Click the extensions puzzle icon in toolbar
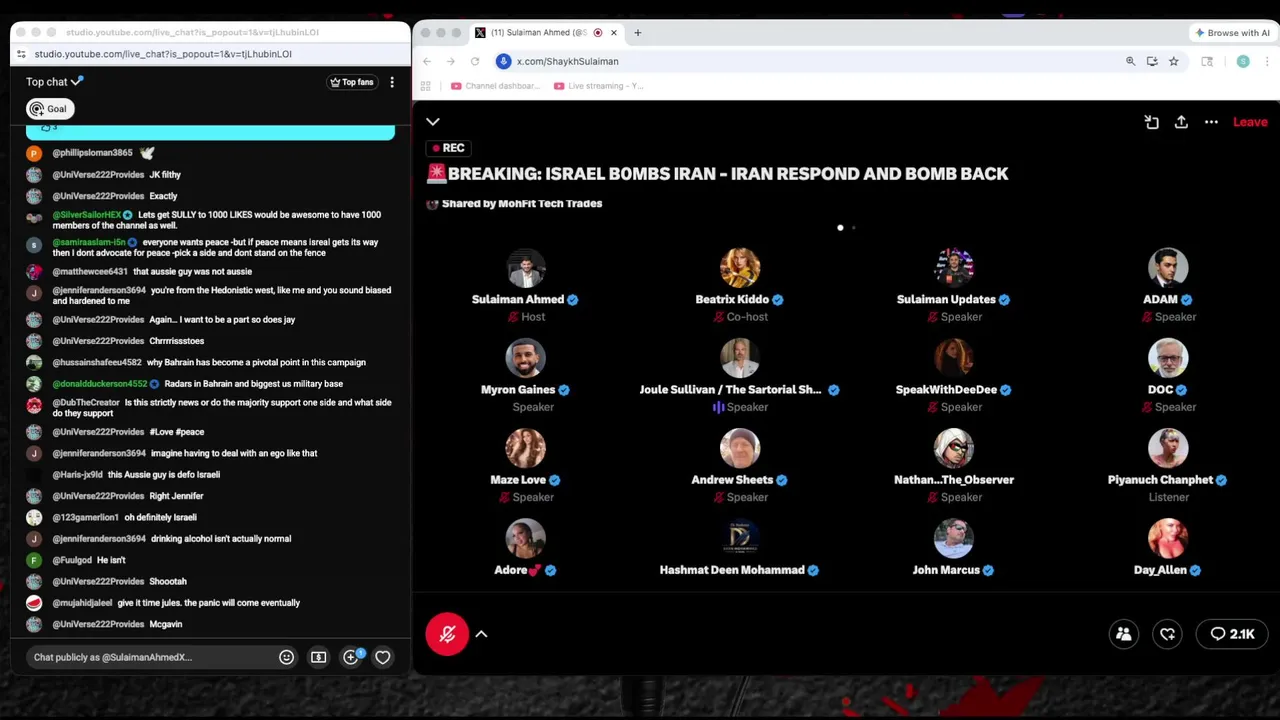The width and height of the screenshot is (1280, 720). click(1207, 61)
